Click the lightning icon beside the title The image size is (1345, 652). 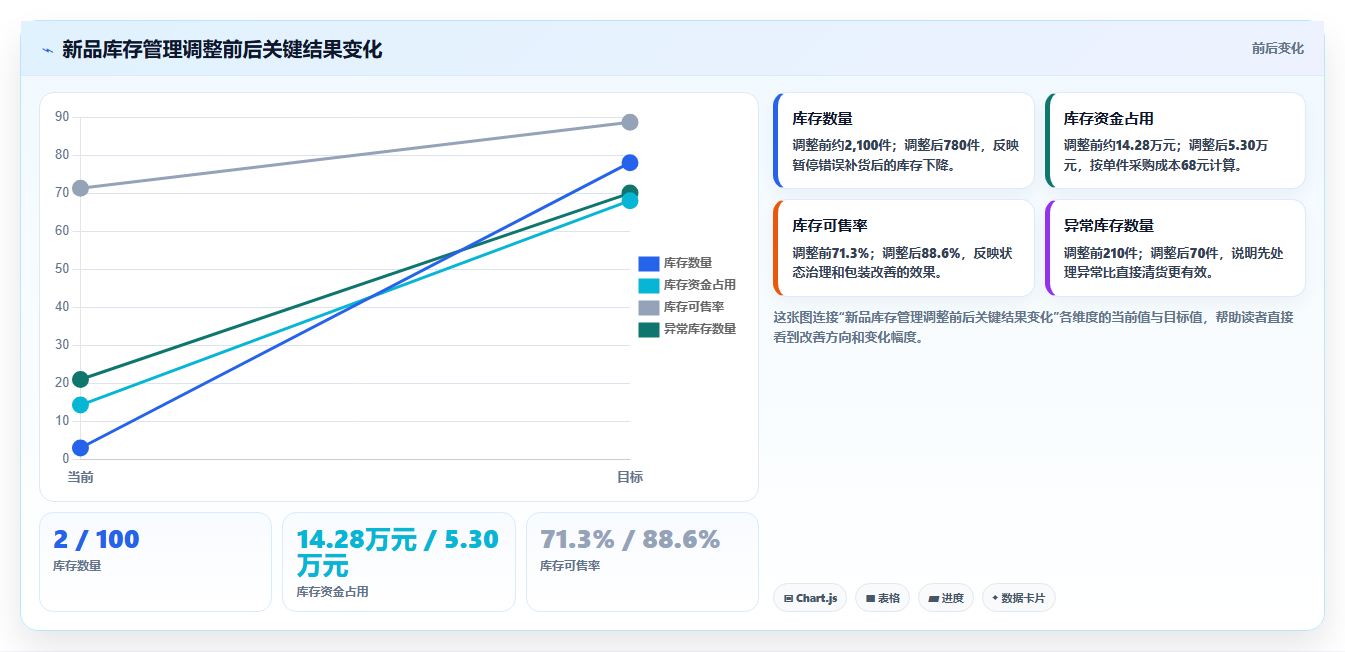[x=47, y=50]
